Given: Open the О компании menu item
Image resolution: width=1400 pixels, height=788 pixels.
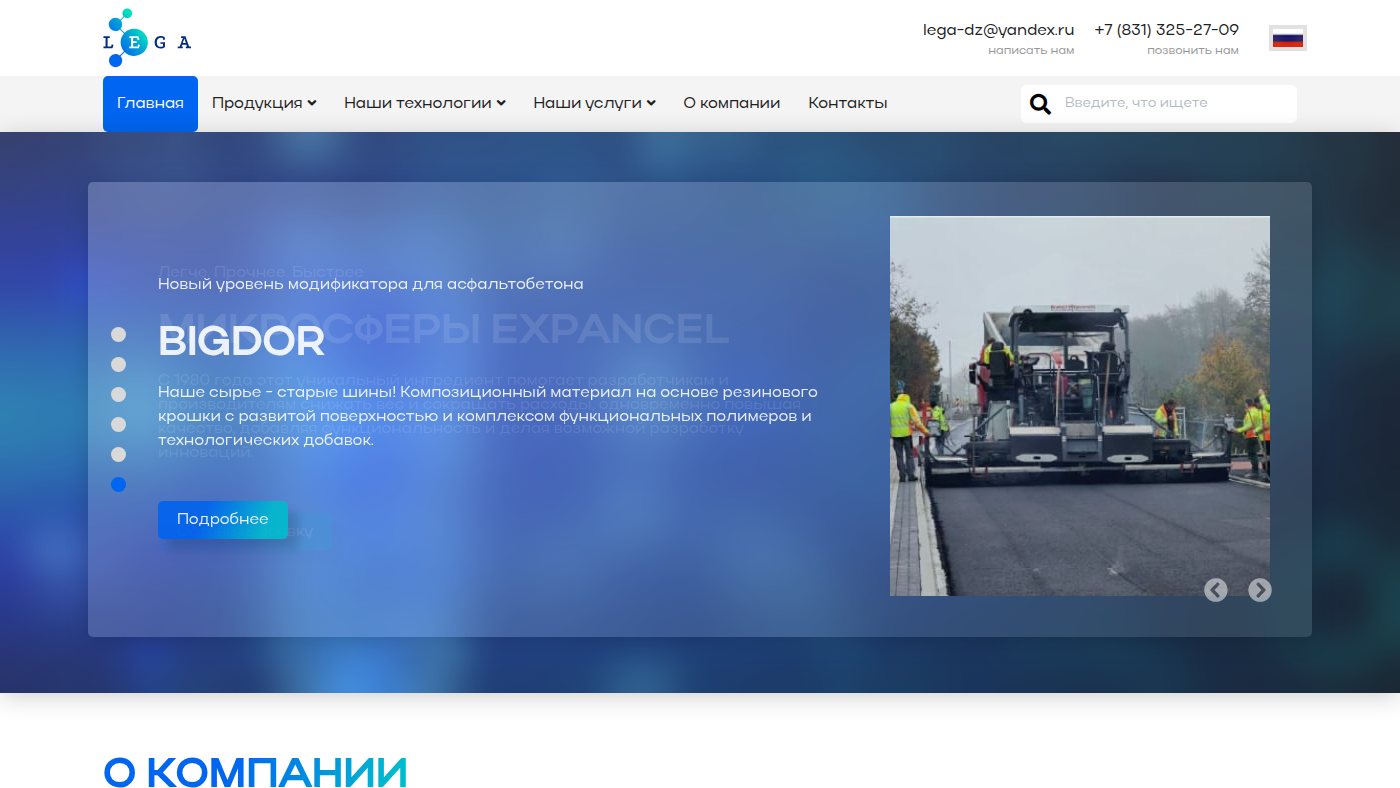Looking at the screenshot, I should coord(732,103).
